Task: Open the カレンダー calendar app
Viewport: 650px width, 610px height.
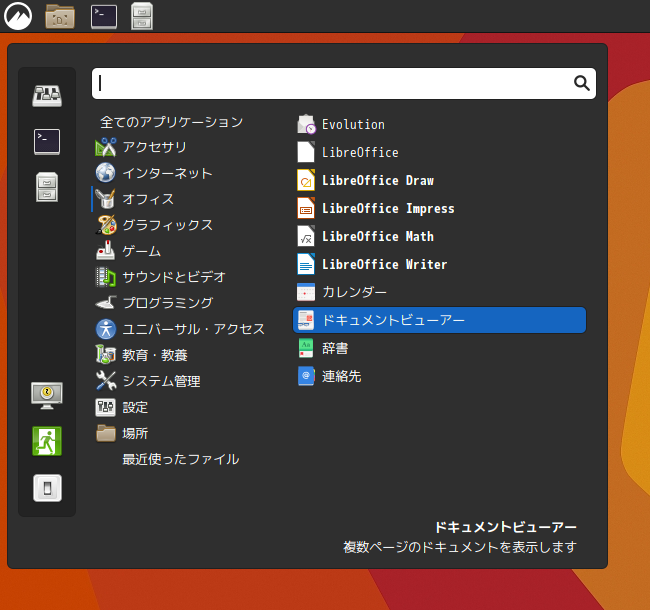Action: [x=439, y=292]
